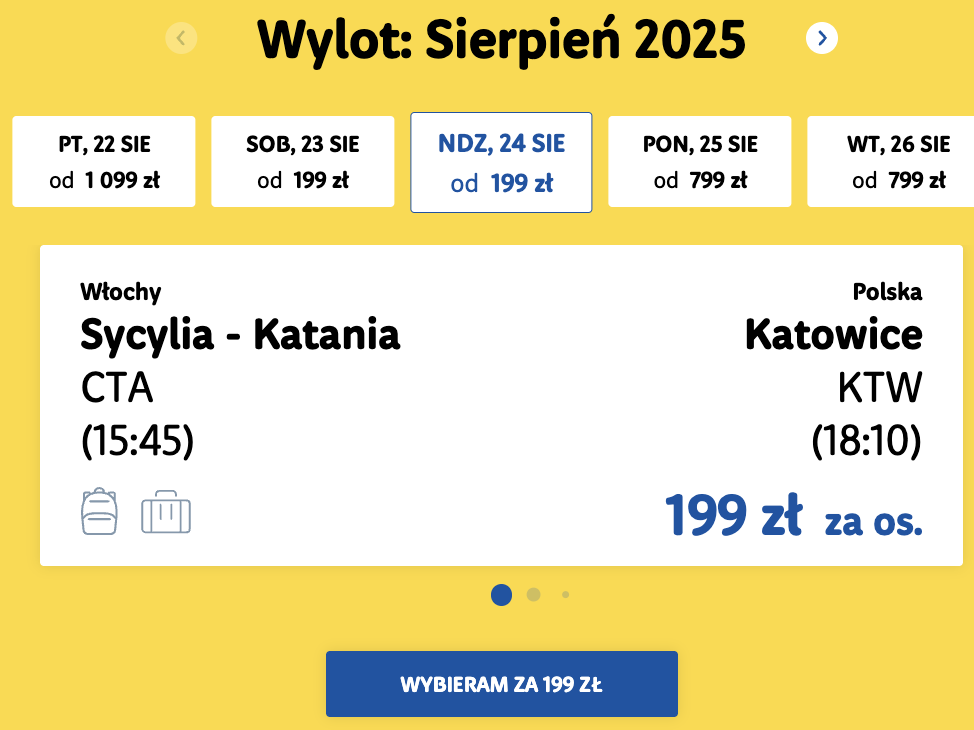The width and height of the screenshot is (974, 730).
Task: Select the third small carousel dot
Action: (565, 595)
